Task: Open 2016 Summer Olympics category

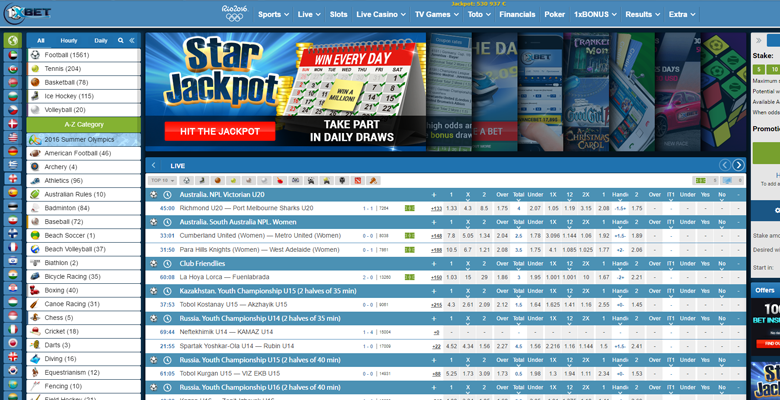Action: tap(84, 139)
